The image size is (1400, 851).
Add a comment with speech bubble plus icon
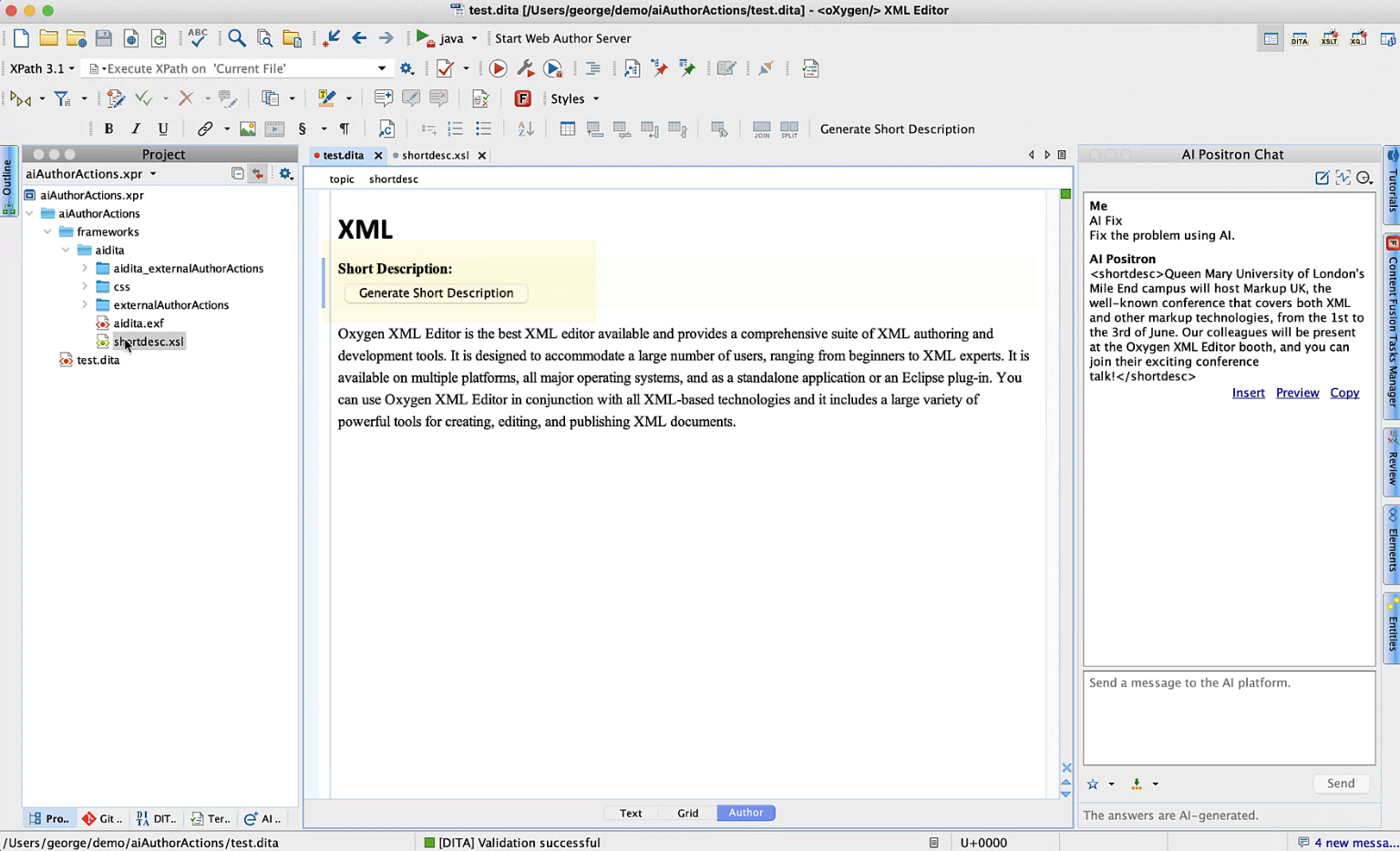383,98
